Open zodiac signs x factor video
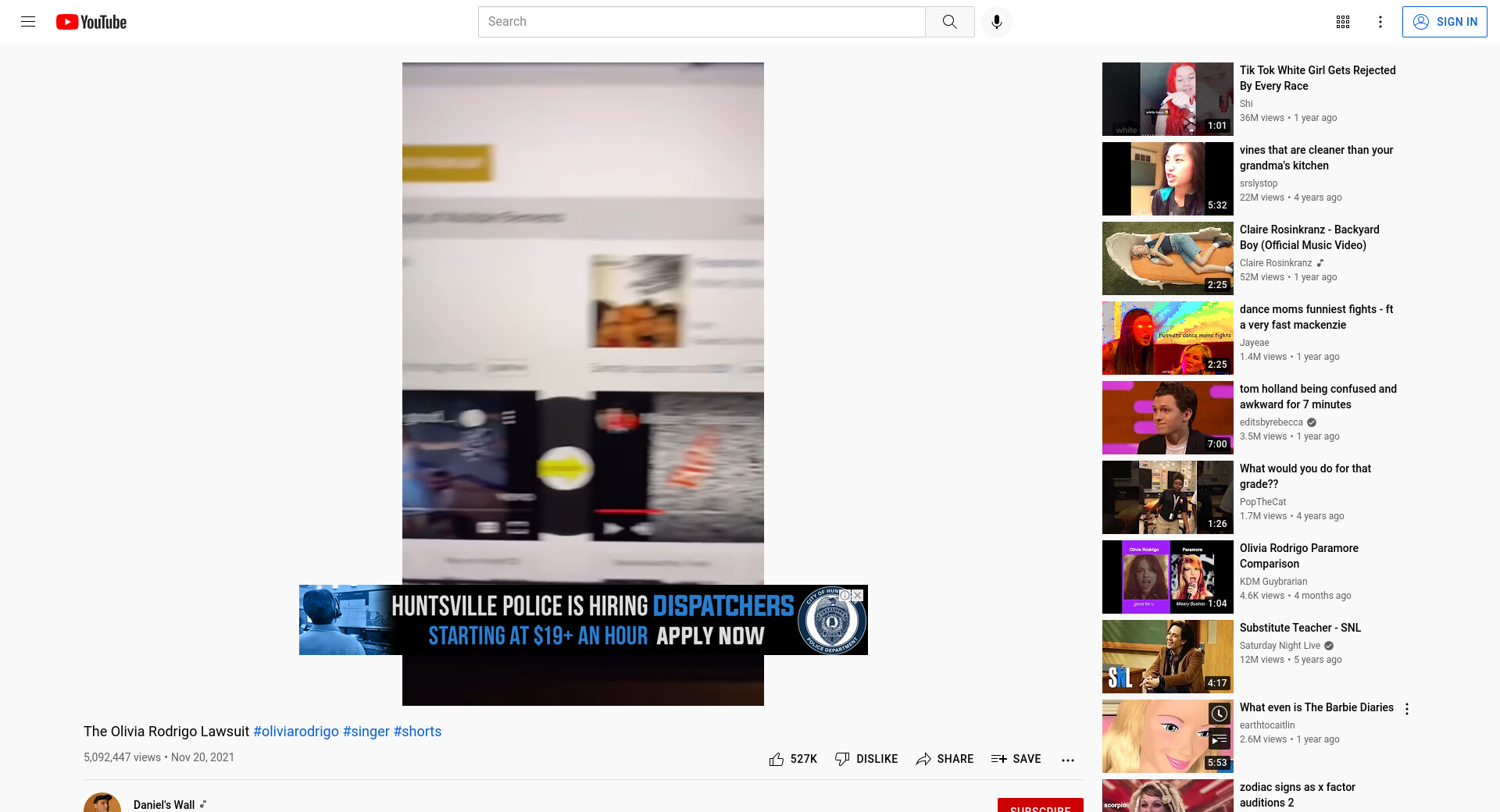The height and width of the screenshot is (812, 1500). (1298, 795)
